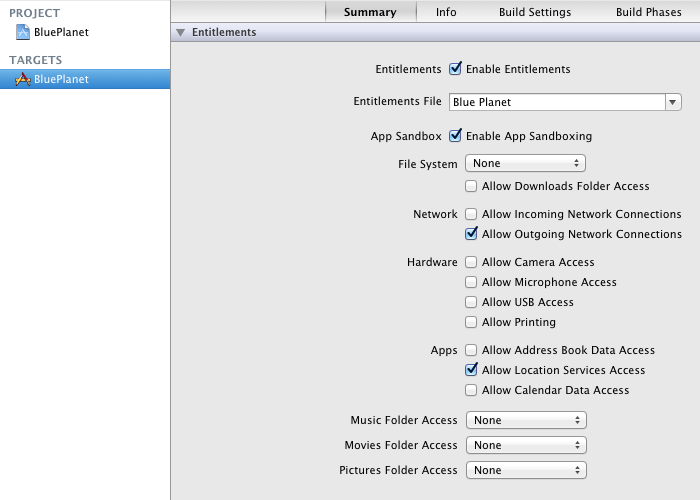Viewport: 700px width, 500px height.
Task: Disable the Enable Entitlements checkbox
Action: pyautogui.click(x=456, y=69)
